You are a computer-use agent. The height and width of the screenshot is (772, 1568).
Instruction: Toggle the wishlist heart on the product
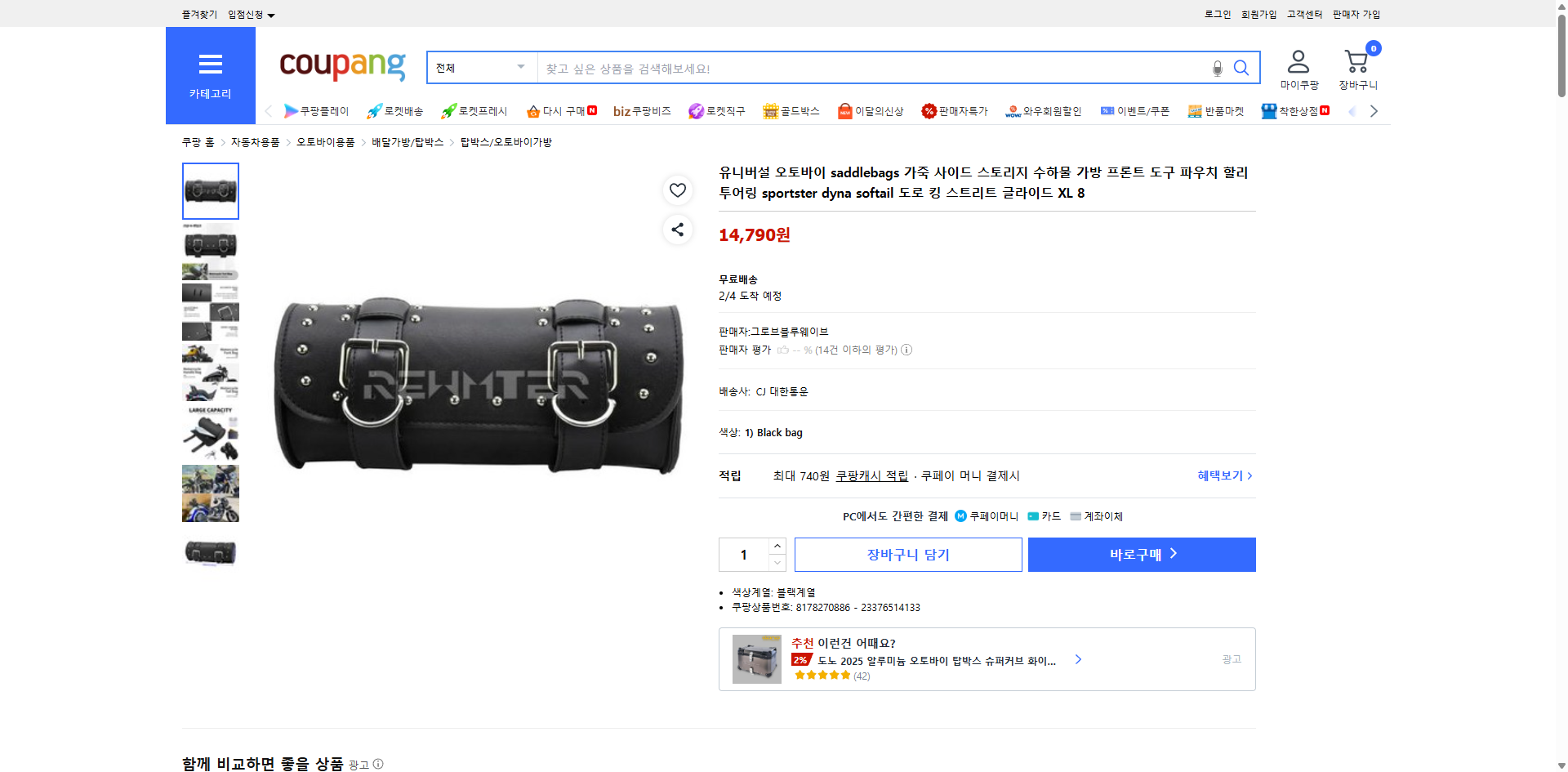click(x=677, y=190)
